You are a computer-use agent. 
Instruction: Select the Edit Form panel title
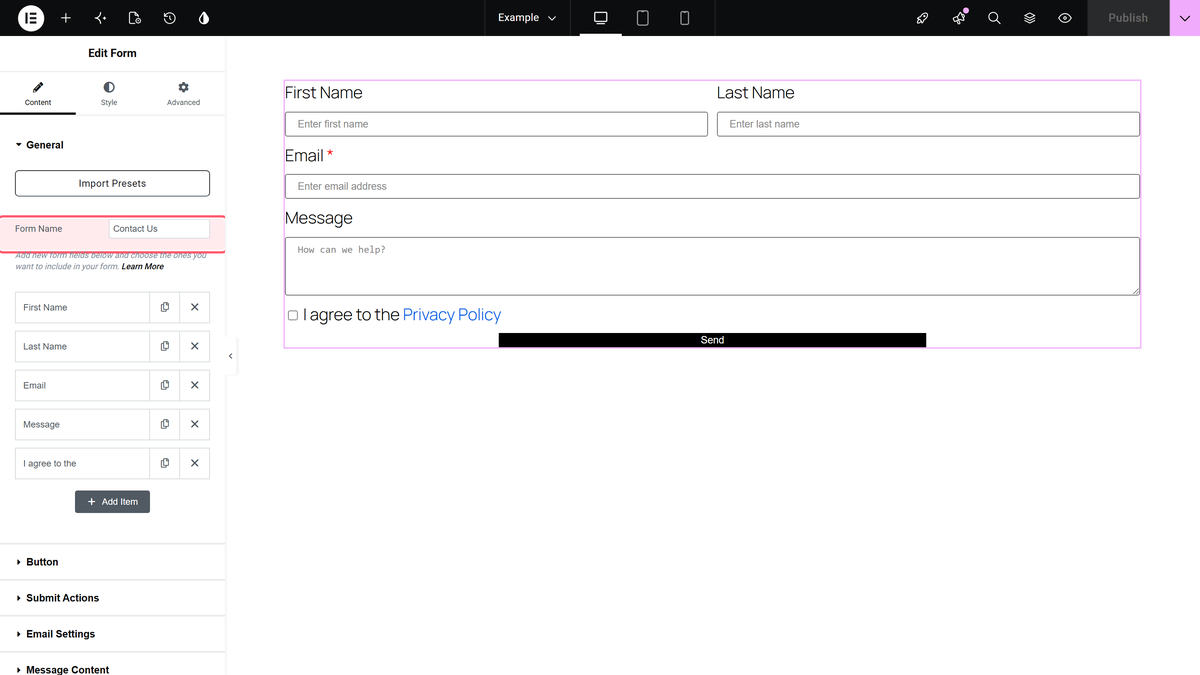tap(112, 53)
